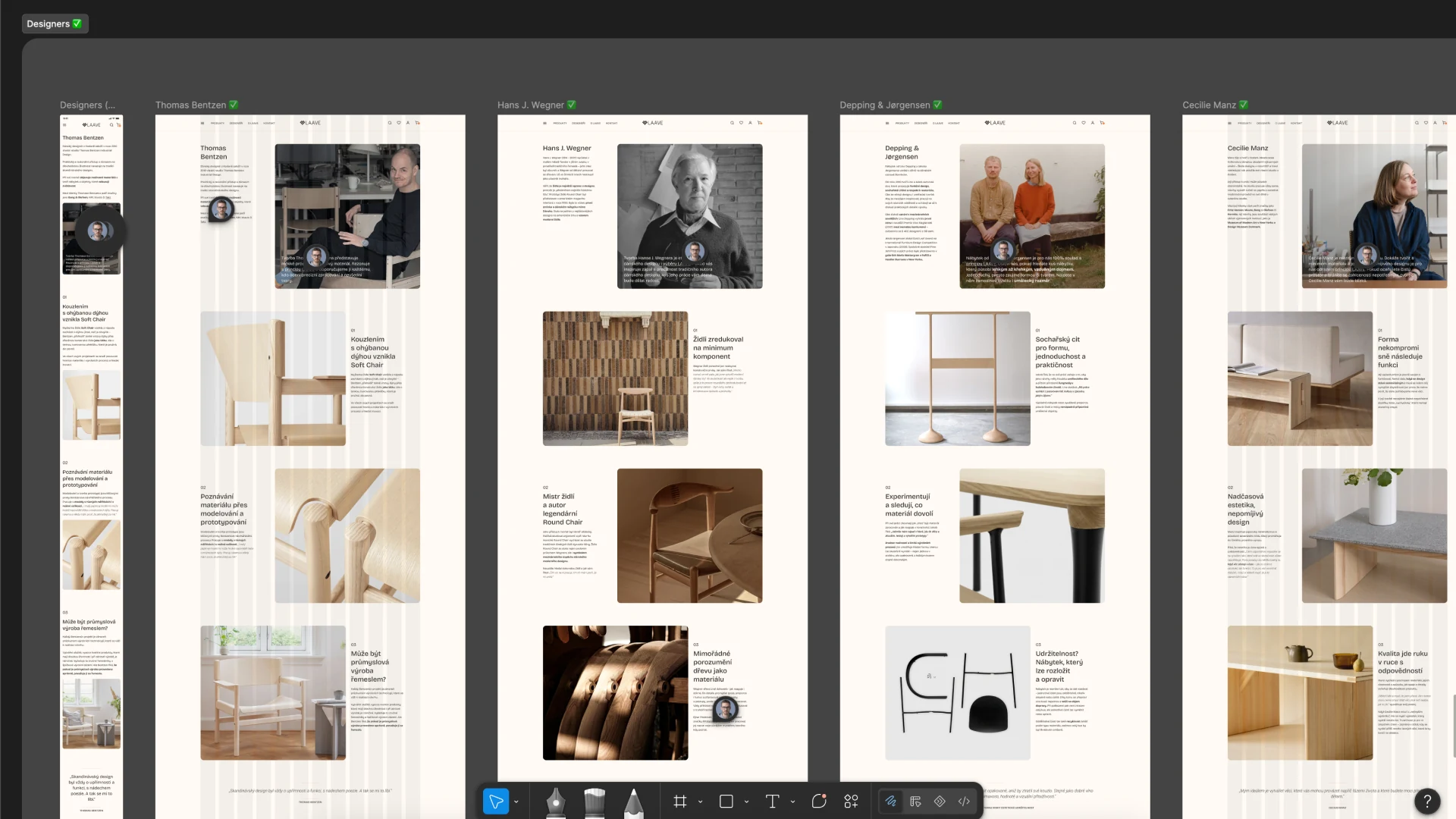
Task: Select the Soft Chair image in Thomas Bentzen frame
Action: click(273, 378)
